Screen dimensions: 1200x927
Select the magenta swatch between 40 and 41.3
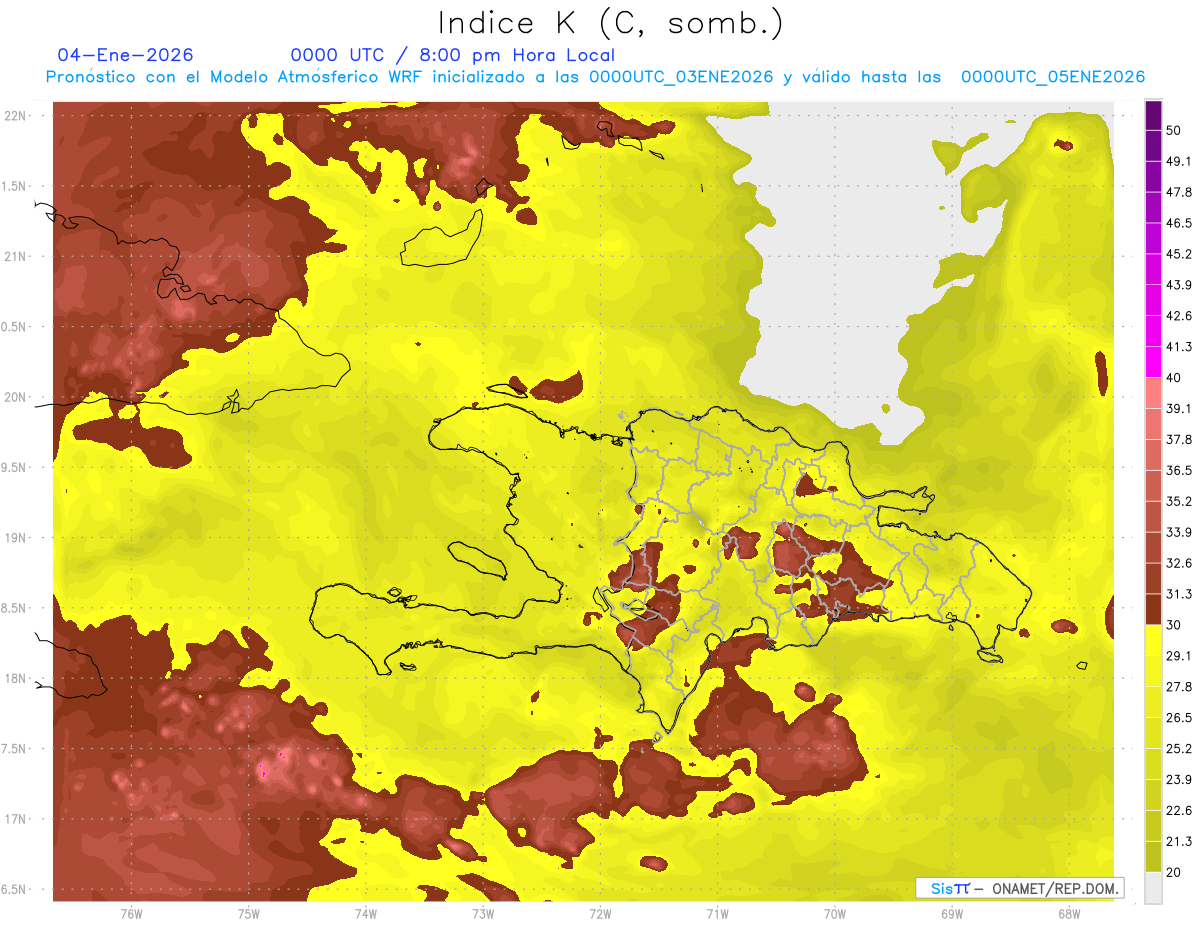coord(1154,362)
